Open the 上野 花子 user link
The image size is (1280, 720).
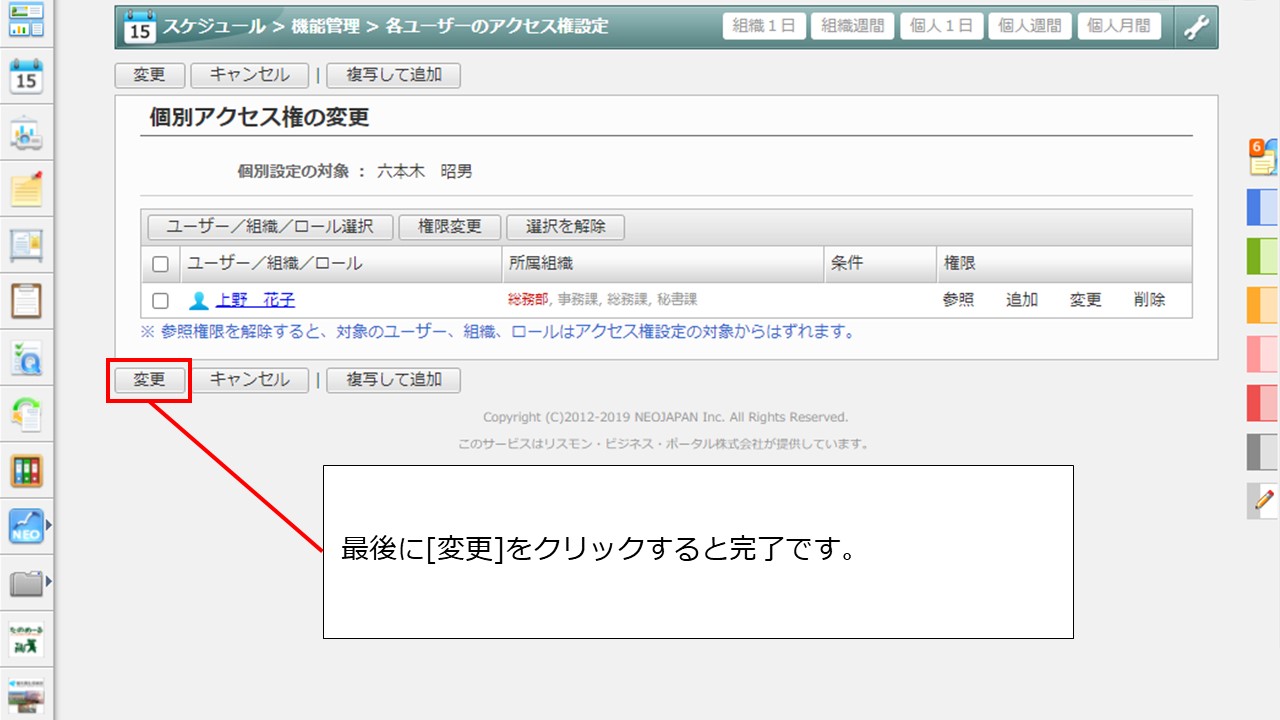pyautogui.click(x=255, y=300)
